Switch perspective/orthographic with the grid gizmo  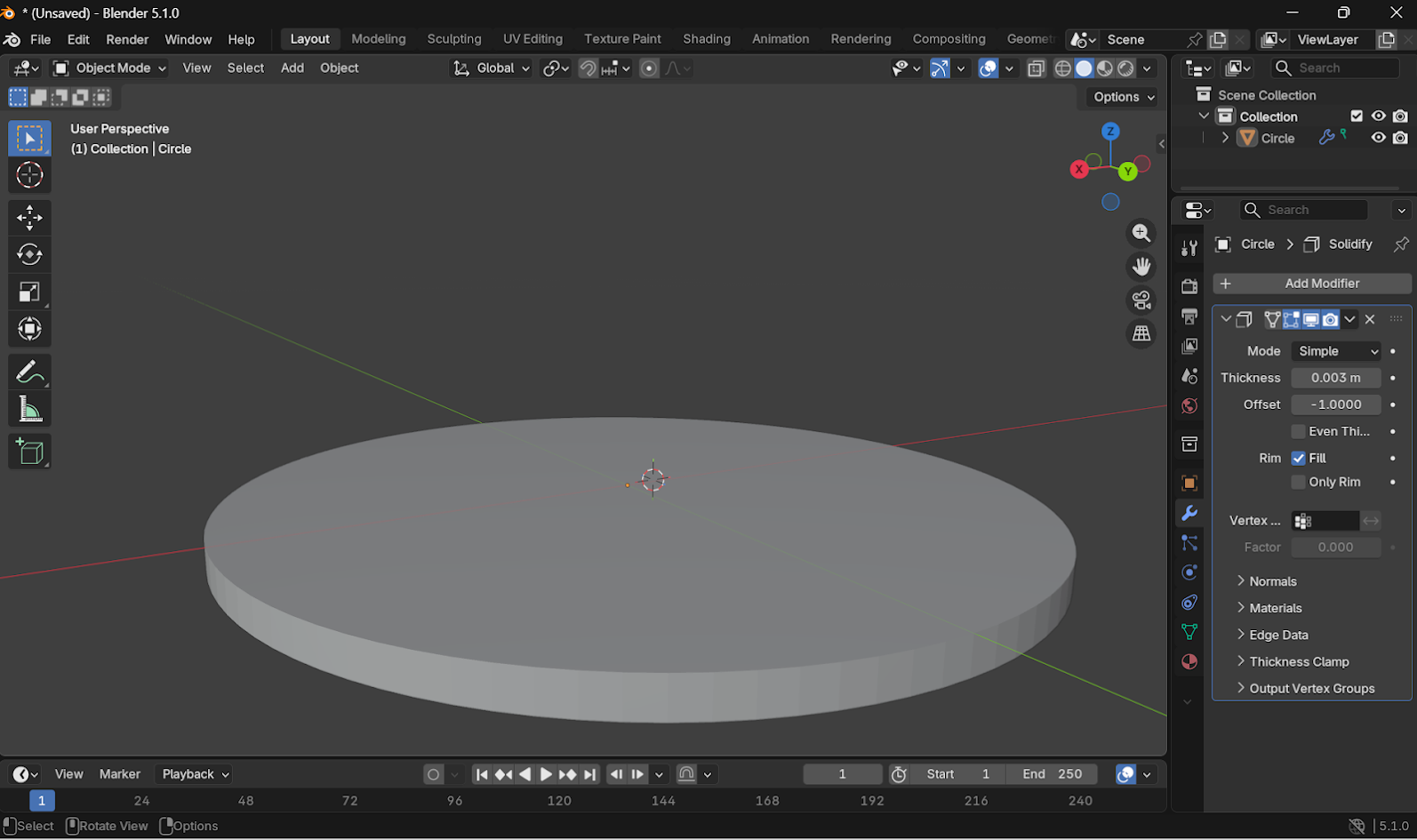coord(1141,334)
